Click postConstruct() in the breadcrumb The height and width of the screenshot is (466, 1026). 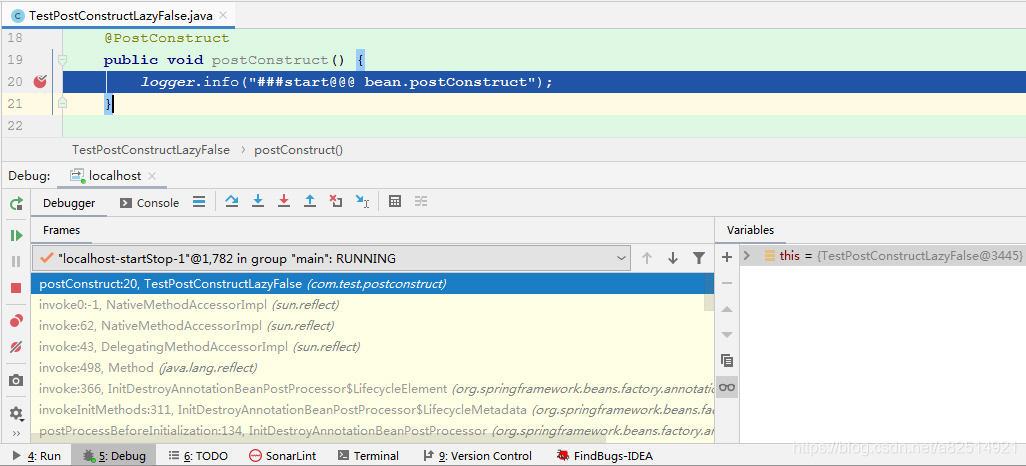pyautogui.click(x=298, y=150)
